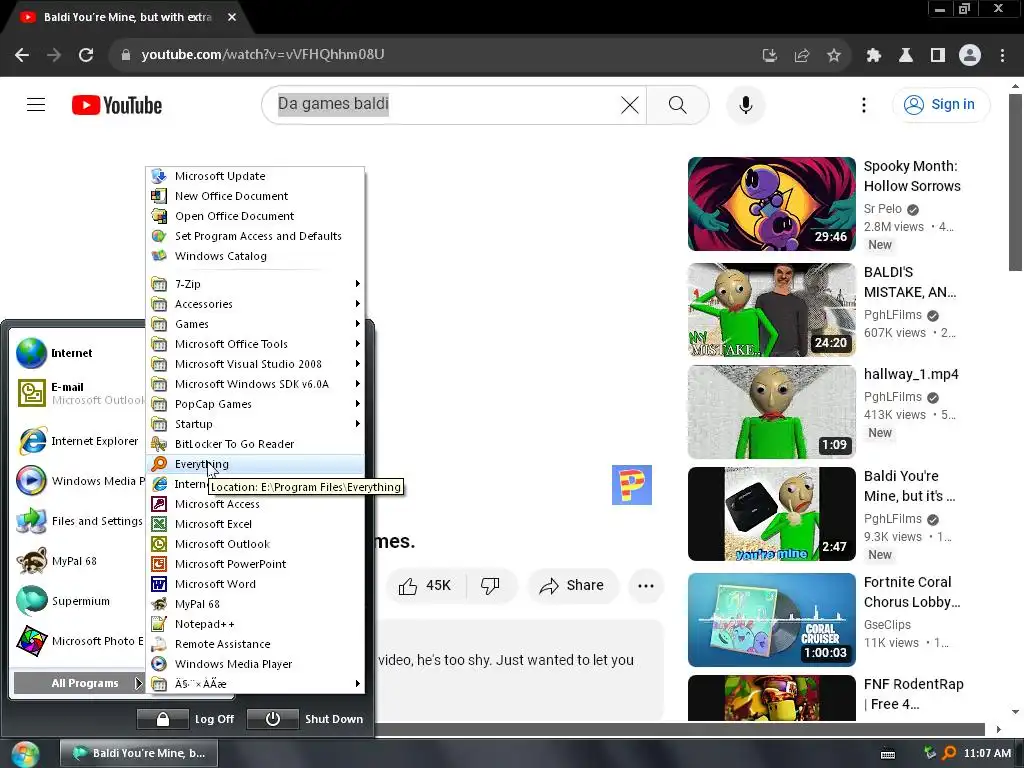Viewport: 1024px width, 768px height.
Task: Launch Microsoft Excel
Action: (255, 524)
